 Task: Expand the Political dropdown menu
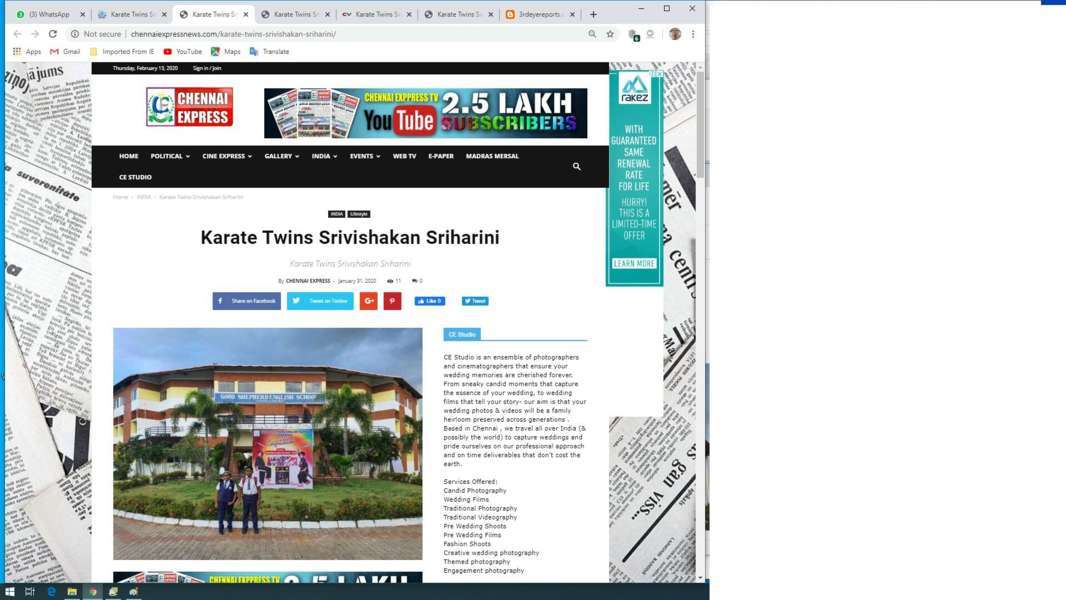click(x=170, y=156)
